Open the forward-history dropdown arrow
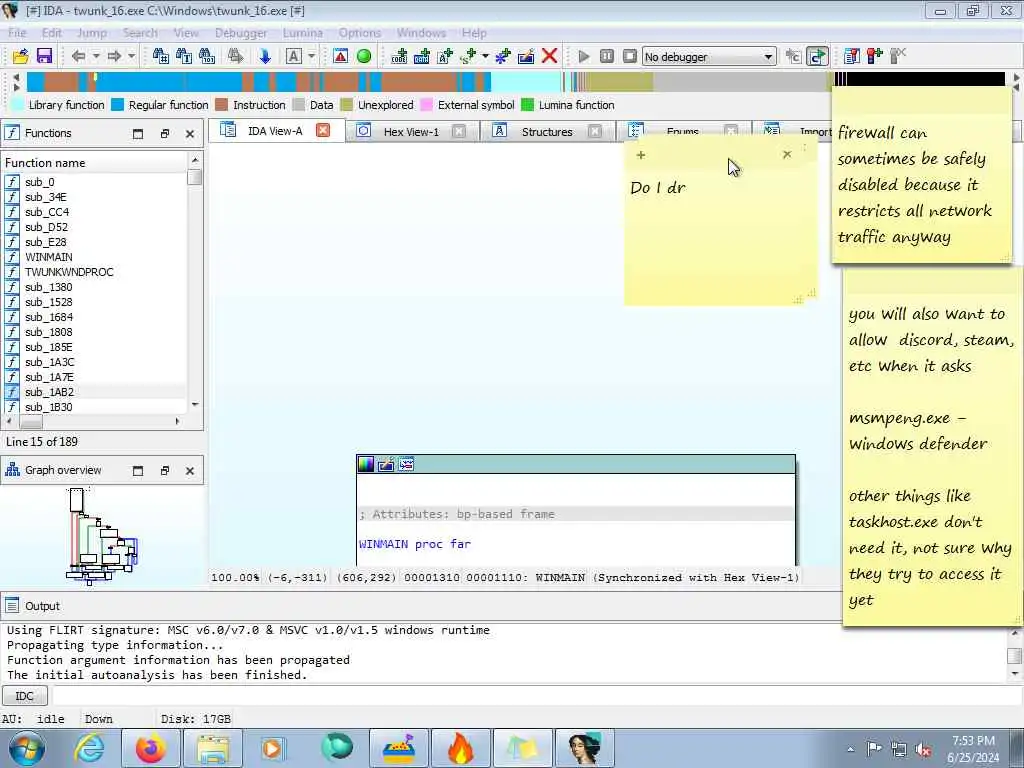This screenshot has height=768, width=1024. click(131, 56)
